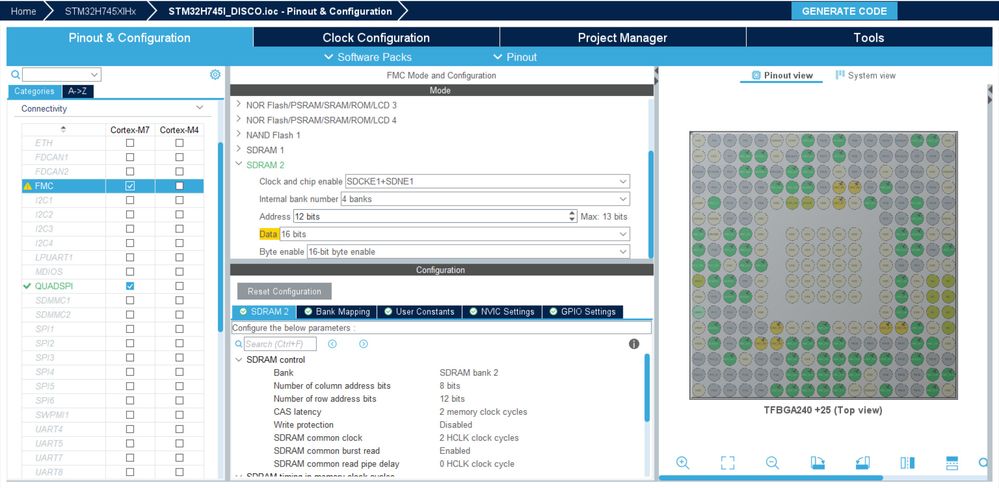Click the Mode panel vertical scrollbar
This screenshot has width=999, height=488.
click(x=650, y=204)
